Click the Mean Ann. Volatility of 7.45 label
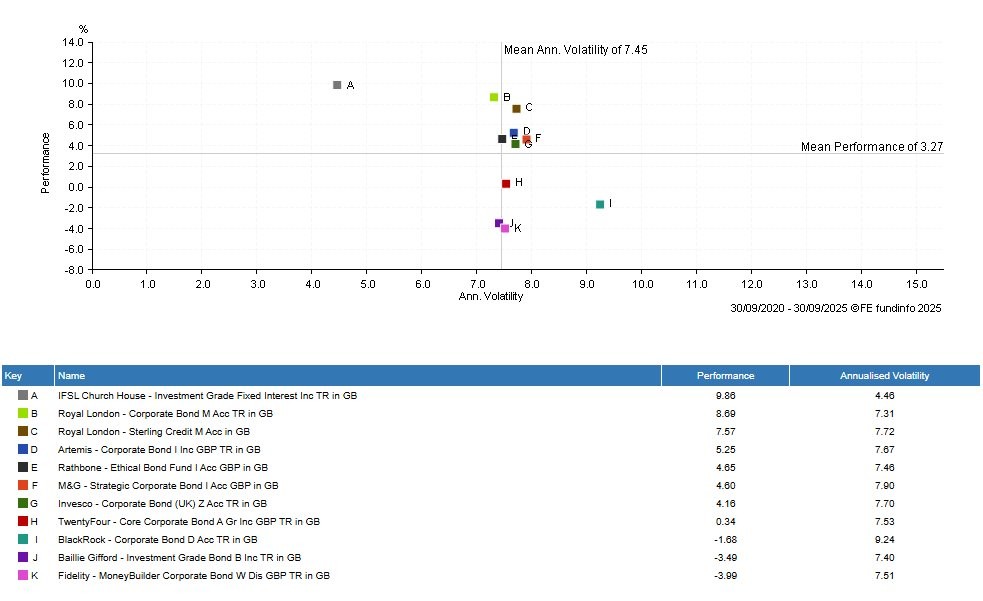This screenshot has width=983, height=601. (575, 50)
